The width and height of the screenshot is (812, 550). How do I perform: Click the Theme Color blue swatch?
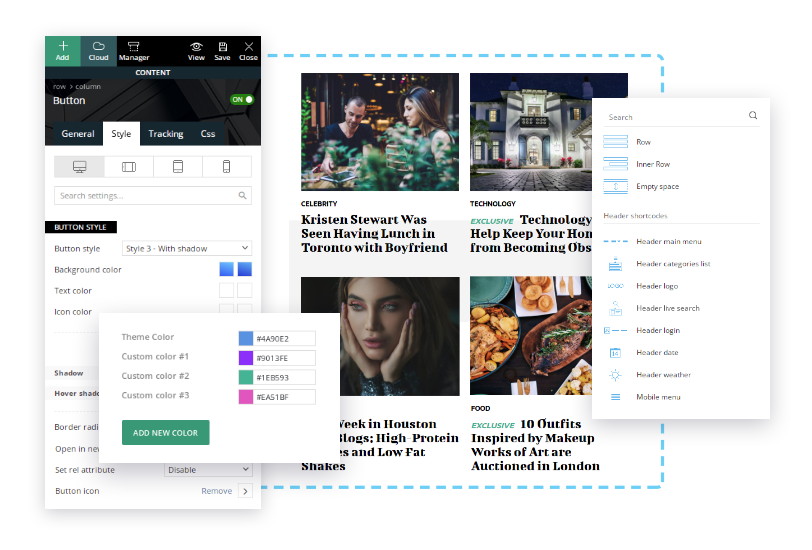pyautogui.click(x=246, y=339)
